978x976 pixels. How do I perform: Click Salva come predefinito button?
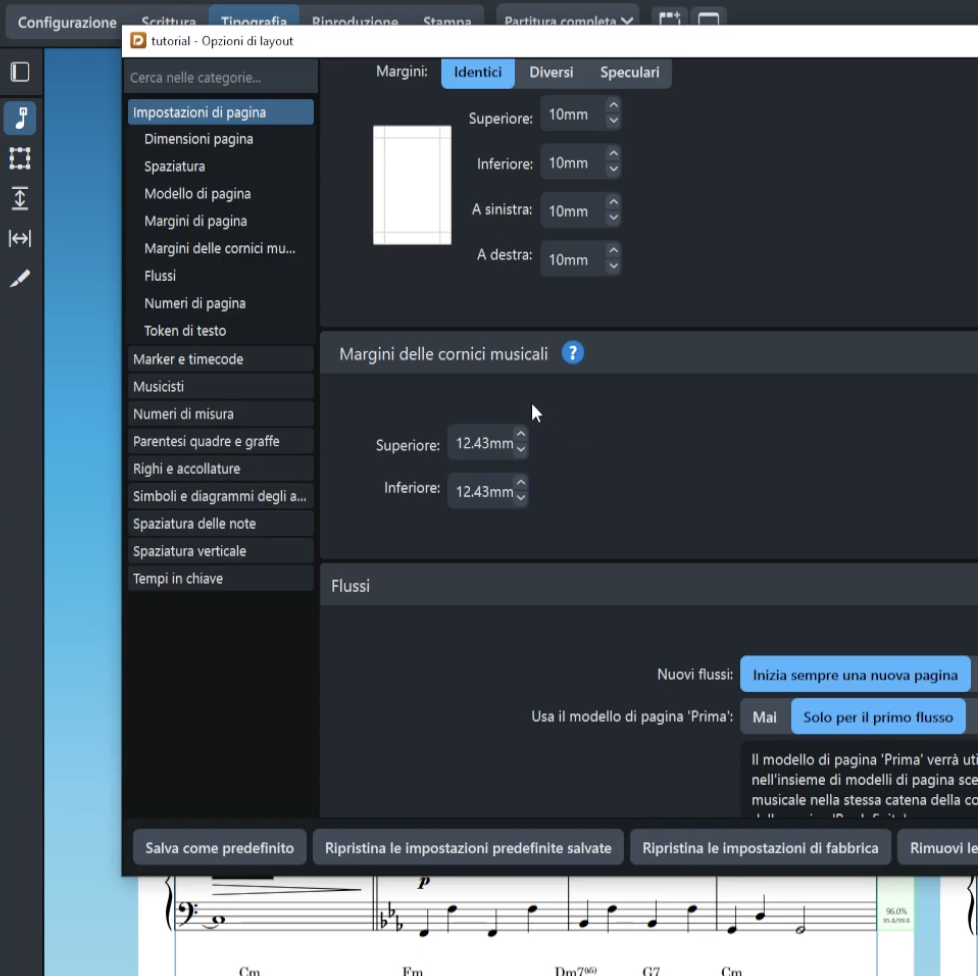point(219,848)
